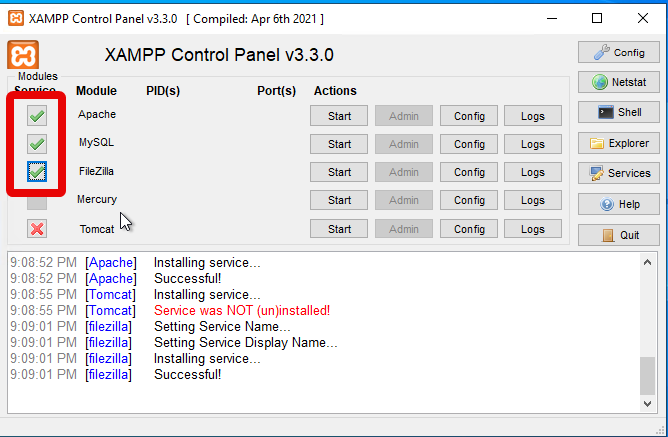View Tomcat Logs
The height and width of the screenshot is (437, 668).
533,229
